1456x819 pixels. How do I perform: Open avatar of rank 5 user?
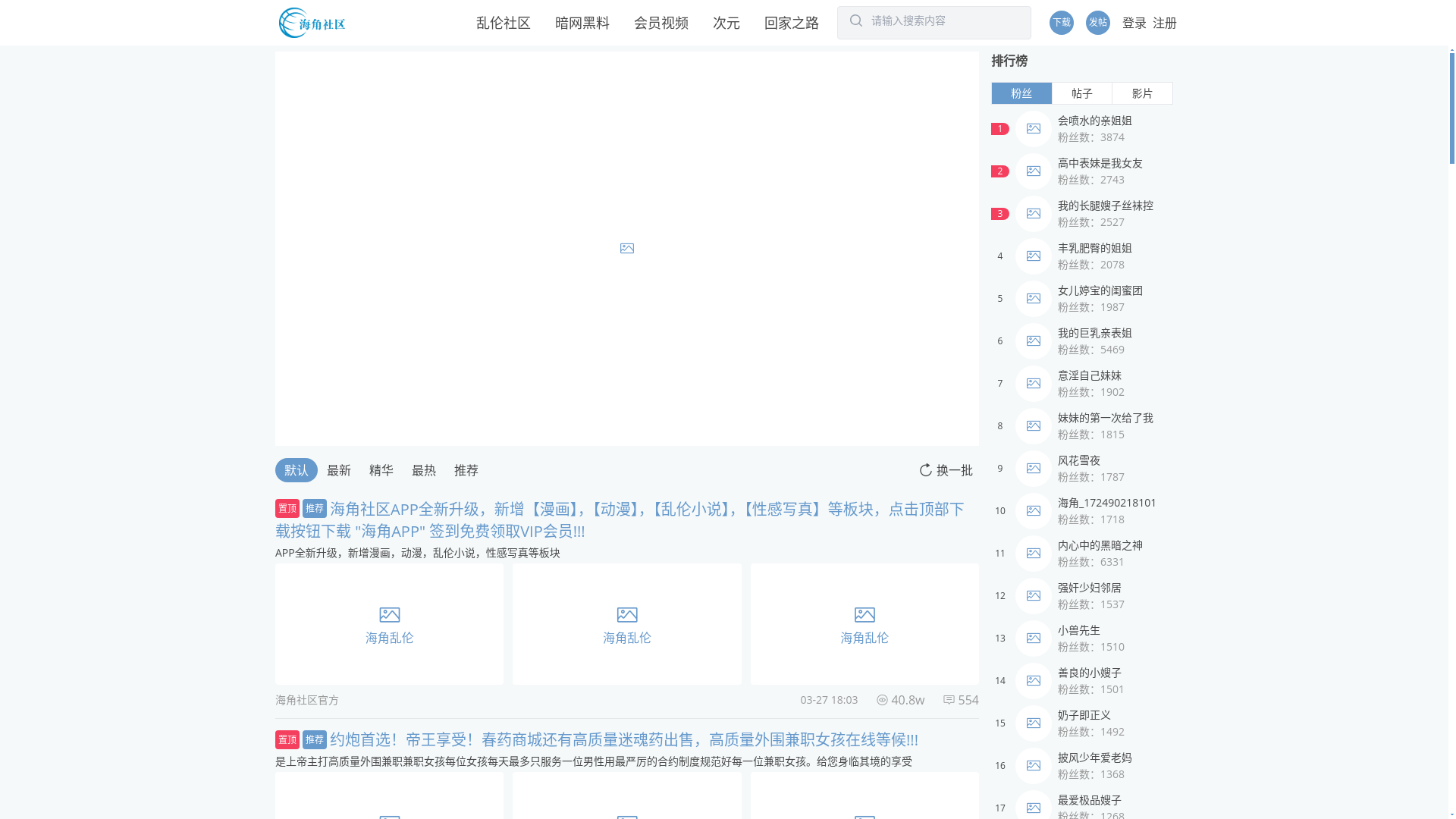click(1034, 299)
